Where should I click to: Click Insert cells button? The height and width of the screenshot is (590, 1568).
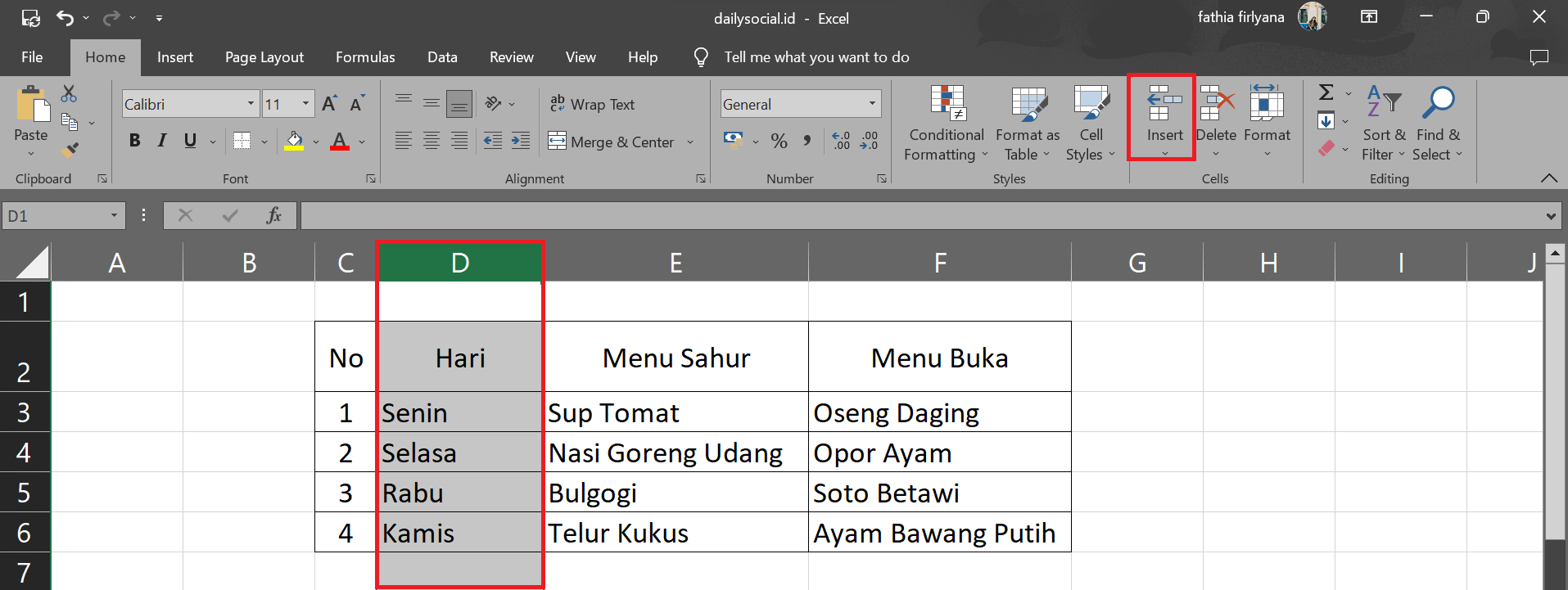pos(1164,119)
